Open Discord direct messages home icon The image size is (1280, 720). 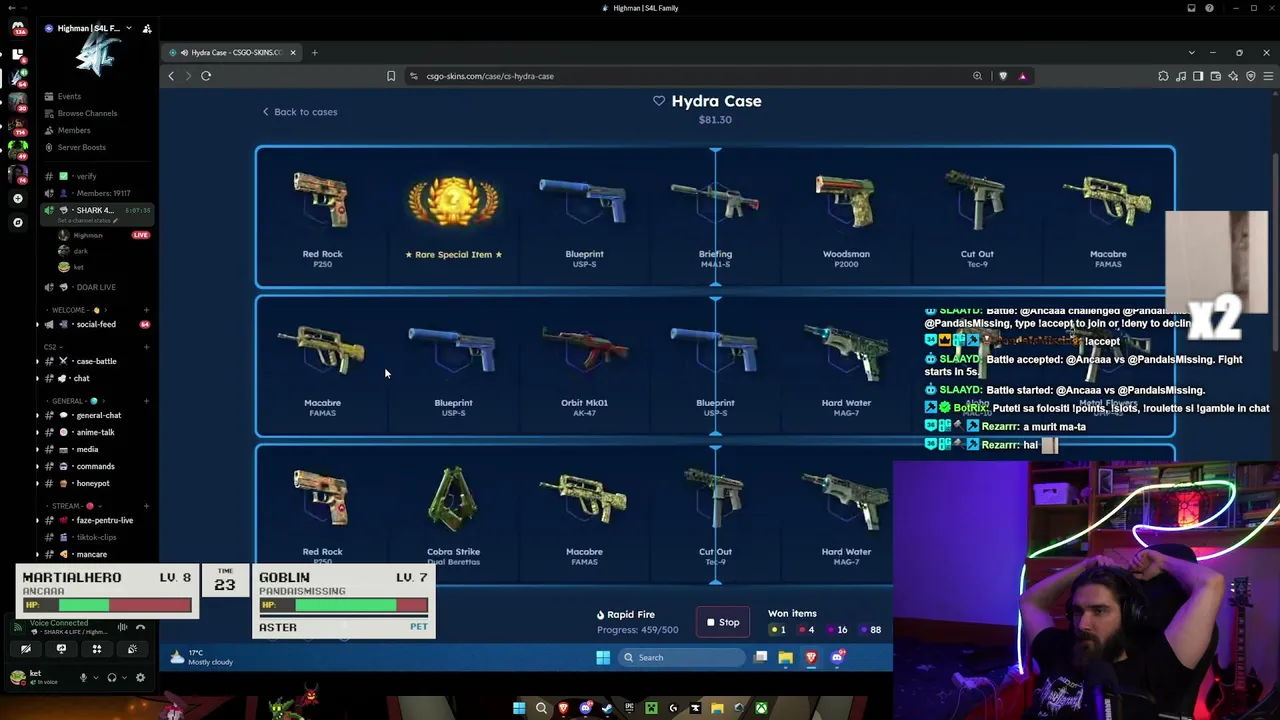(18, 27)
